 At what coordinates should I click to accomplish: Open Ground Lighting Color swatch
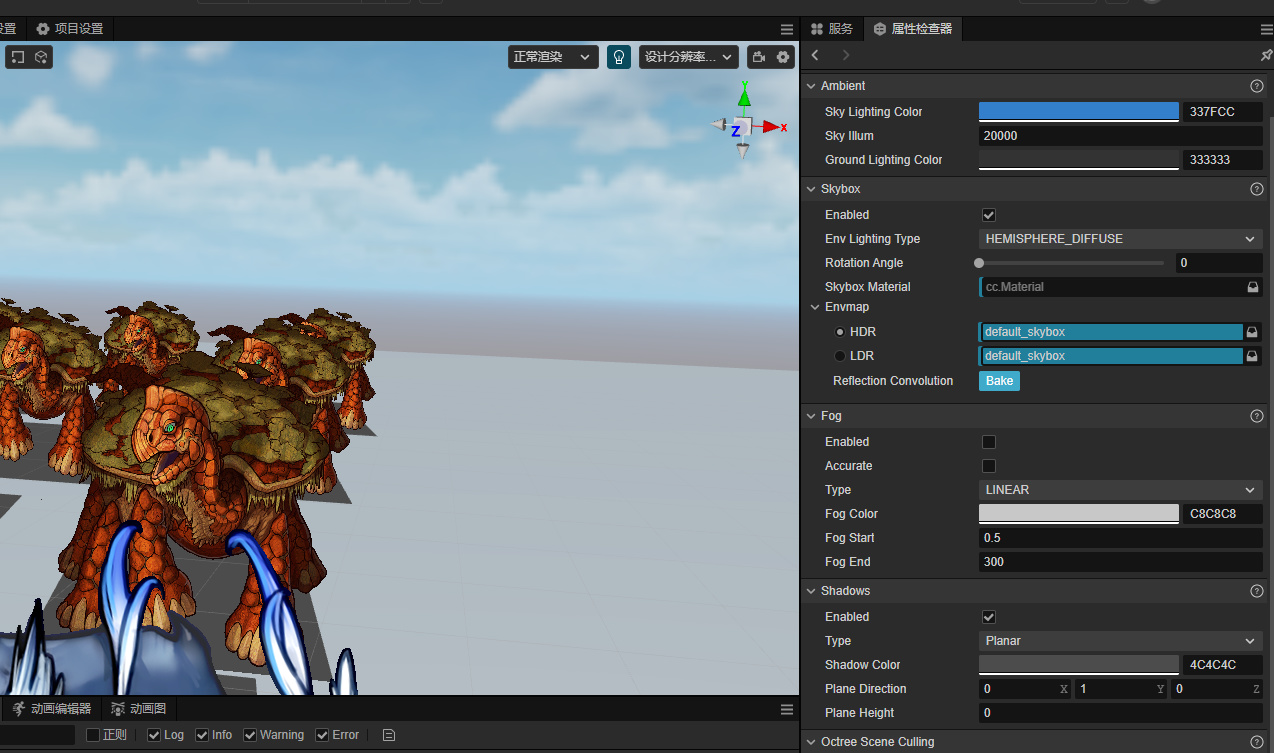(1079, 160)
